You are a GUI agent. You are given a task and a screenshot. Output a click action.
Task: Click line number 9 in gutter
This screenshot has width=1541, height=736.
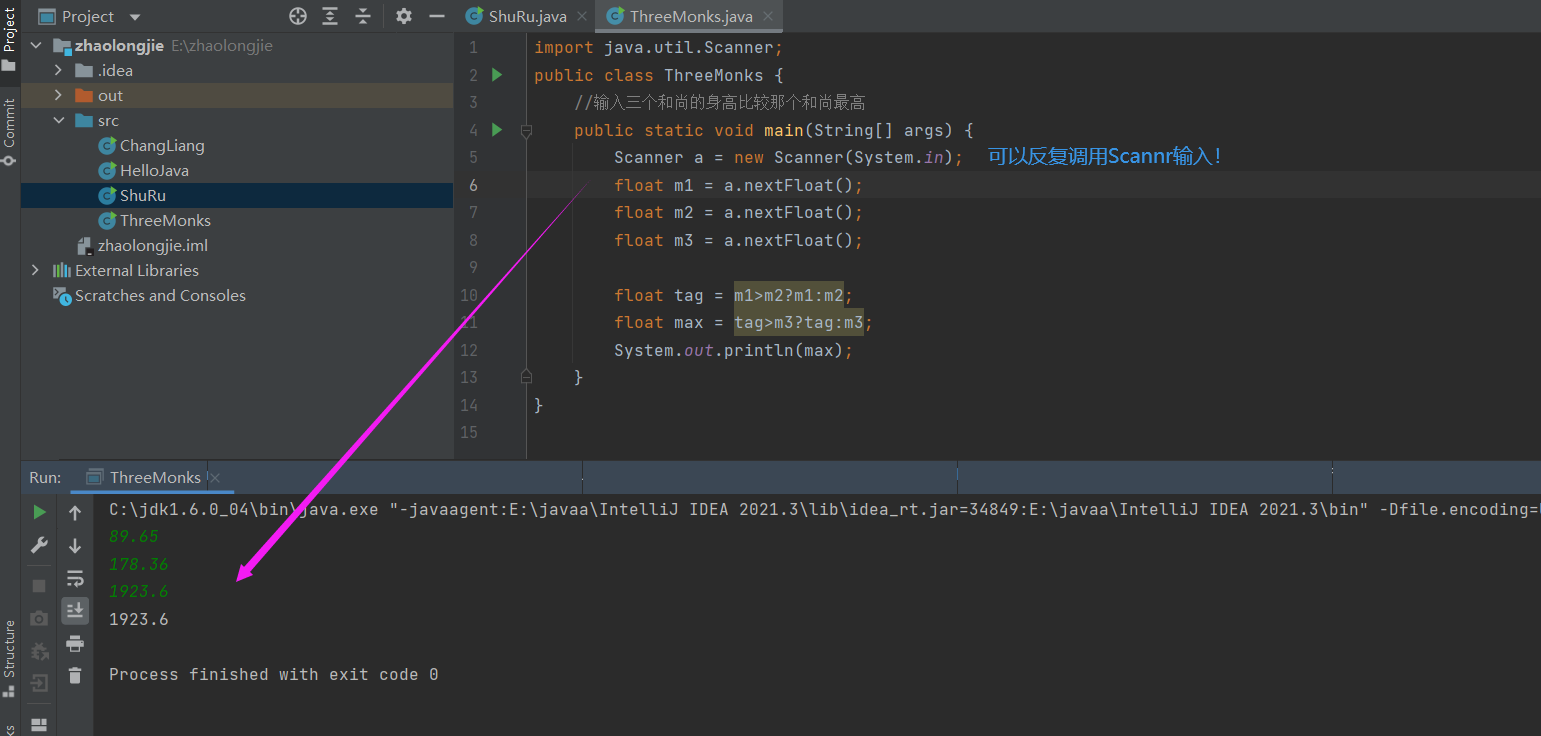(x=472, y=268)
